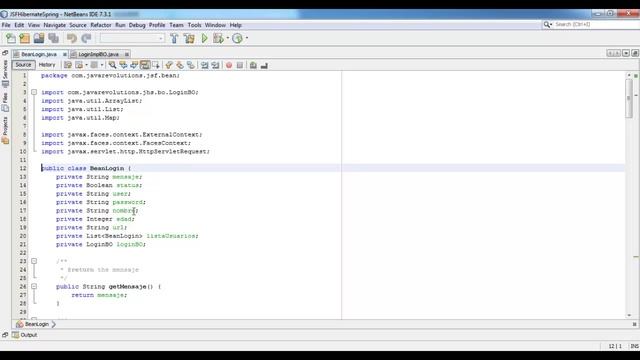Click the Shift Line Left icon

tap(204, 65)
